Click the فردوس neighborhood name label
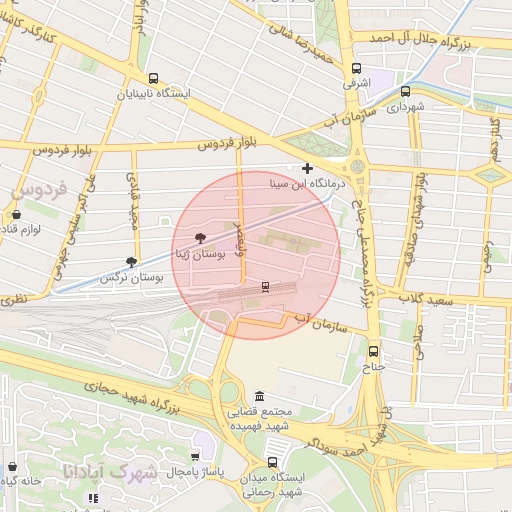 tap(39, 191)
